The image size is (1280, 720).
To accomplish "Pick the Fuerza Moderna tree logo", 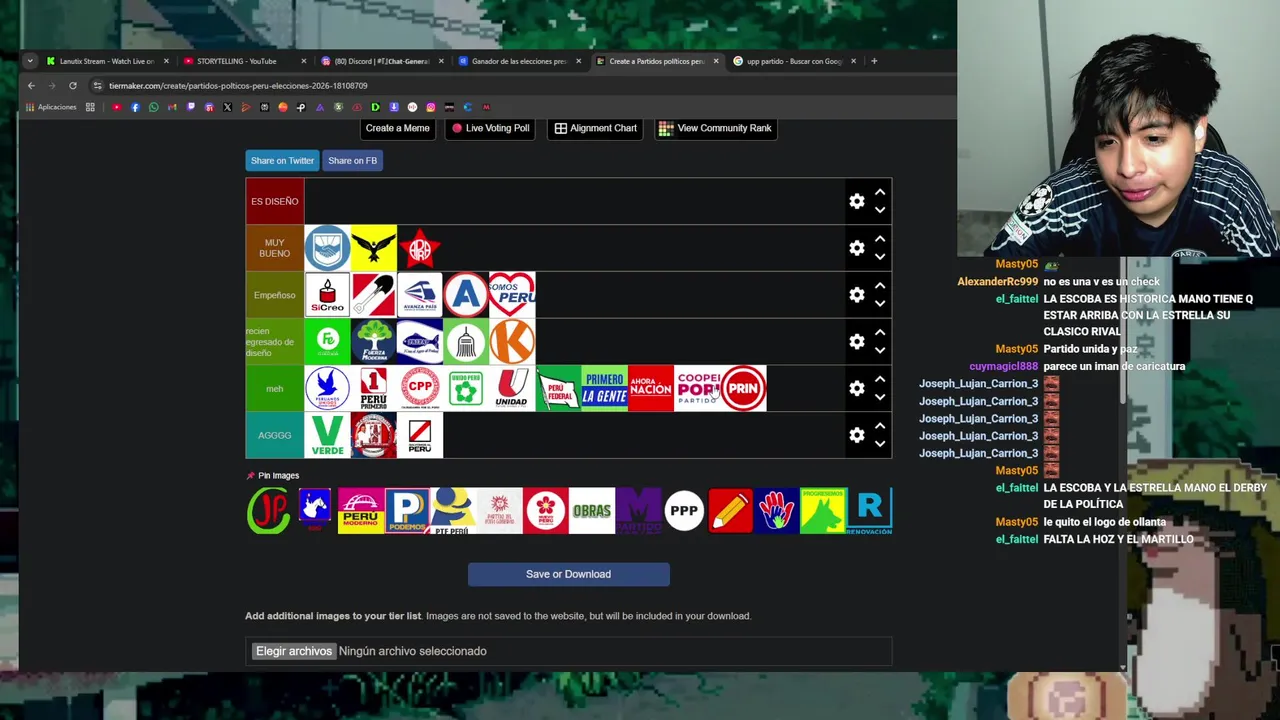I will (x=374, y=341).
